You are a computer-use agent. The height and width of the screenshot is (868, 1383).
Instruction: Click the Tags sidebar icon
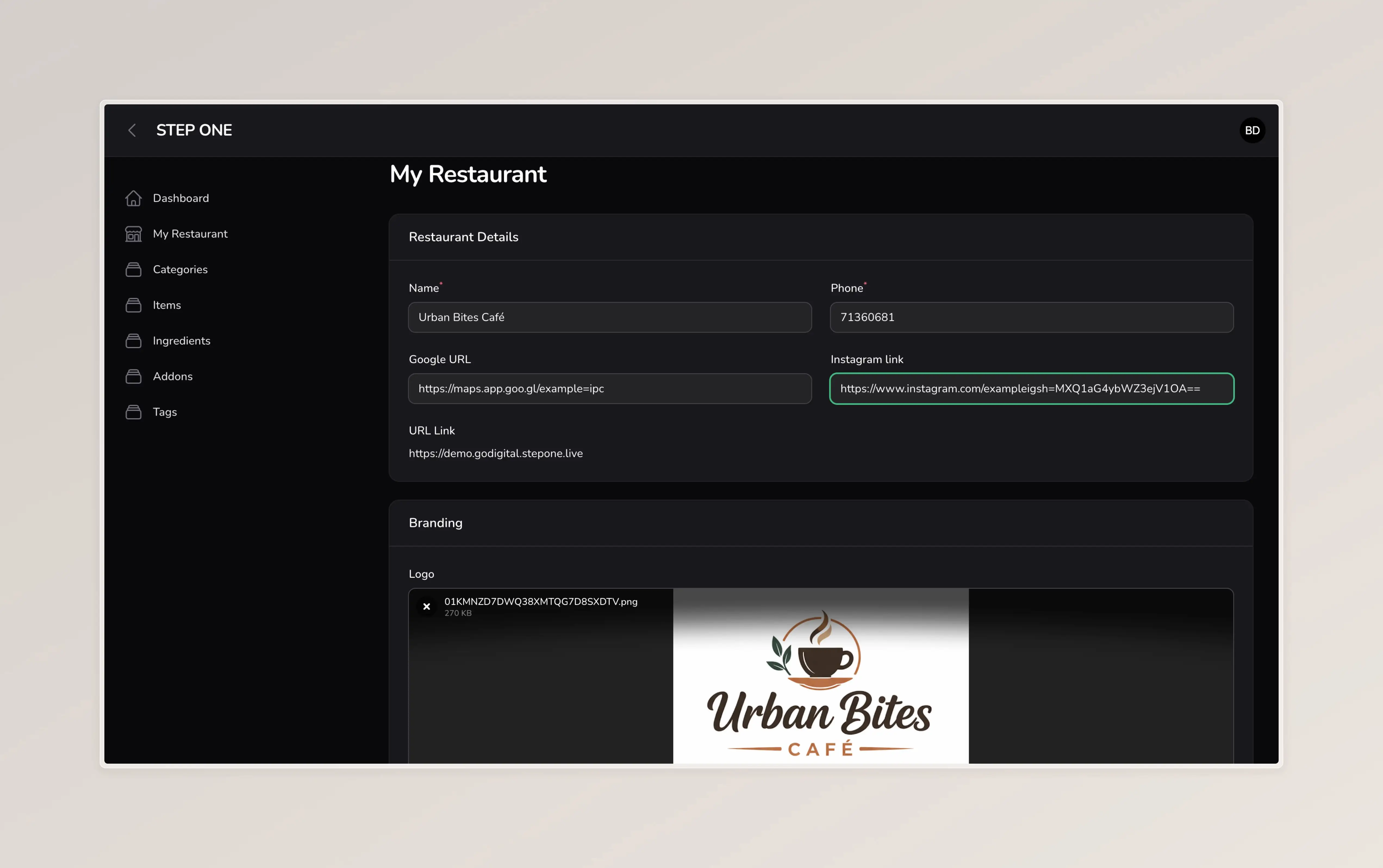click(133, 412)
